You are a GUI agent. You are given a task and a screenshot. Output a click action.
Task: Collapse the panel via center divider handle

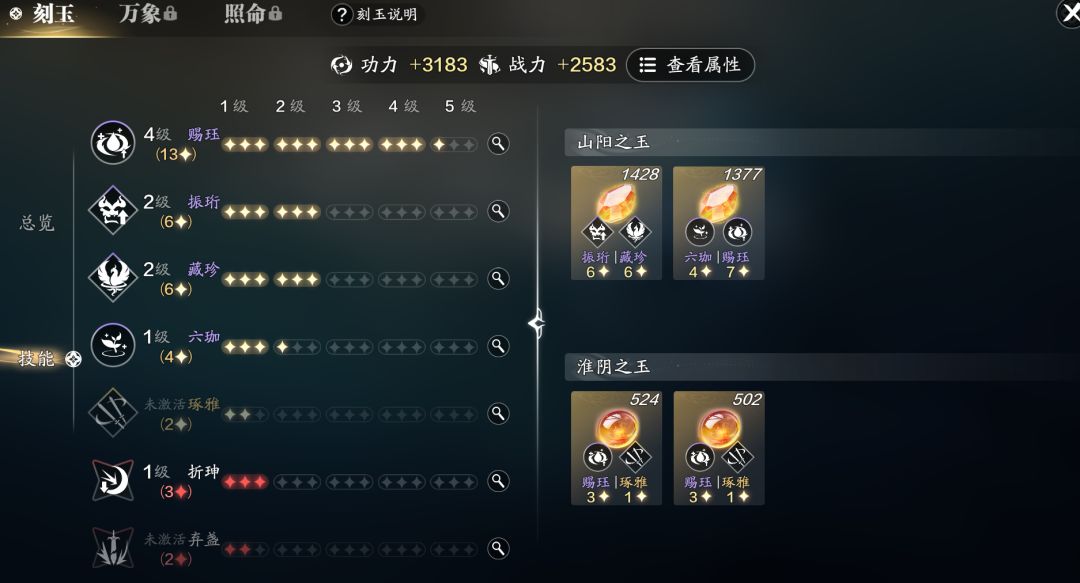538,323
